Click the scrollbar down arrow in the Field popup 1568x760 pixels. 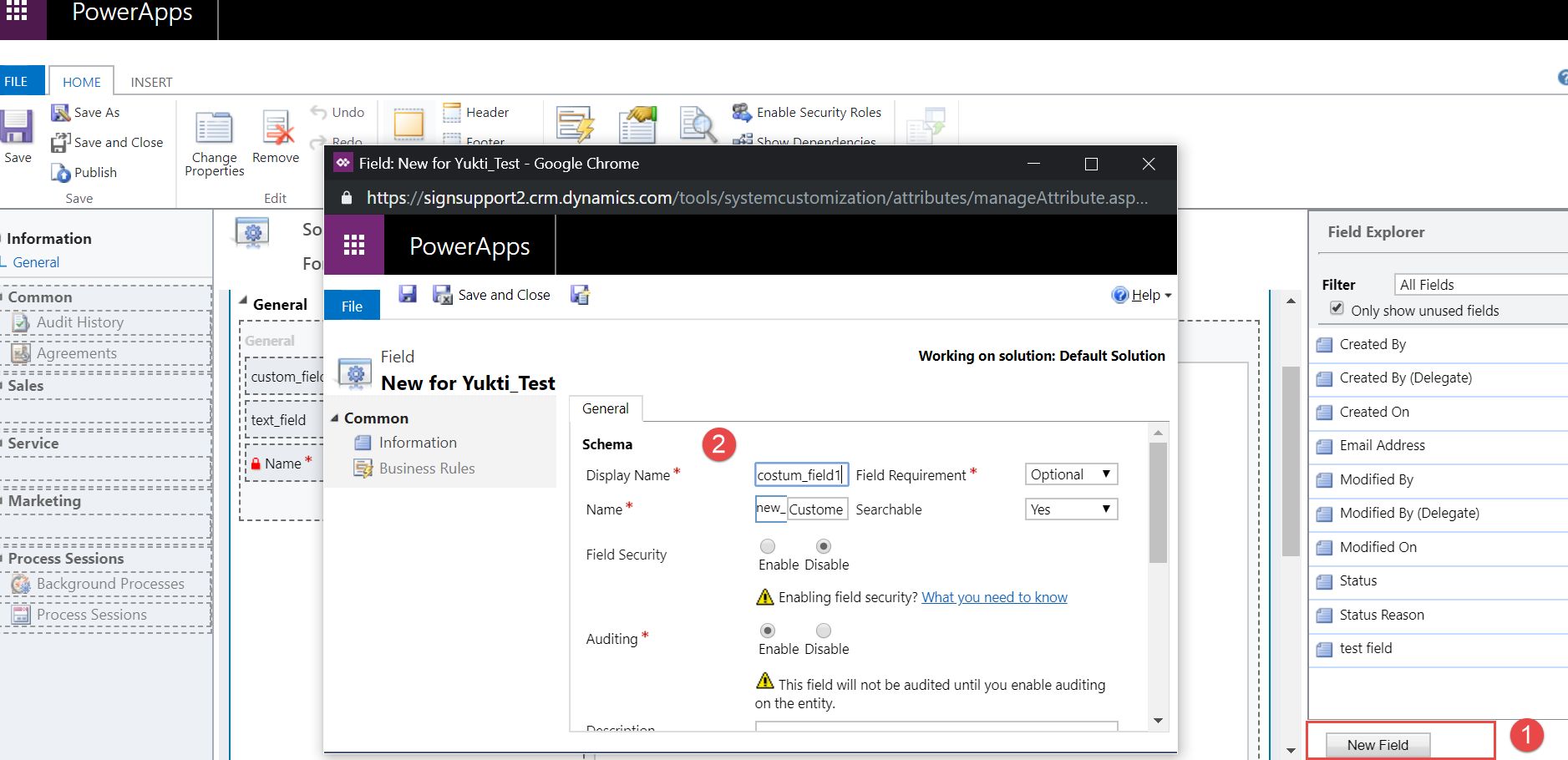click(x=1158, y=721)
